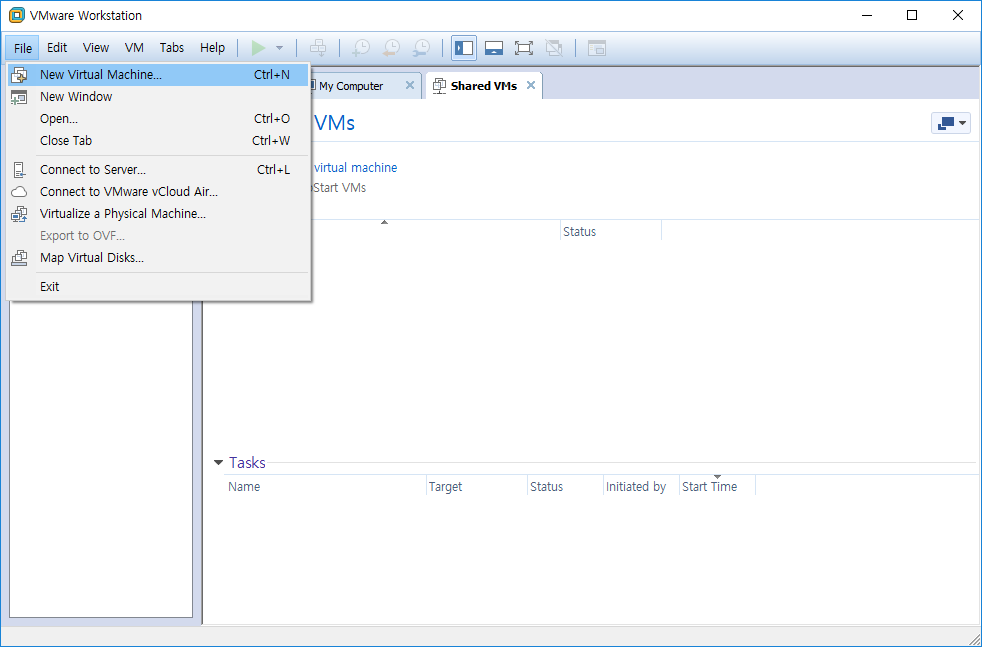Choose New Window from File menu
This screenshot has width=982, height=647.
coord(158,96)
